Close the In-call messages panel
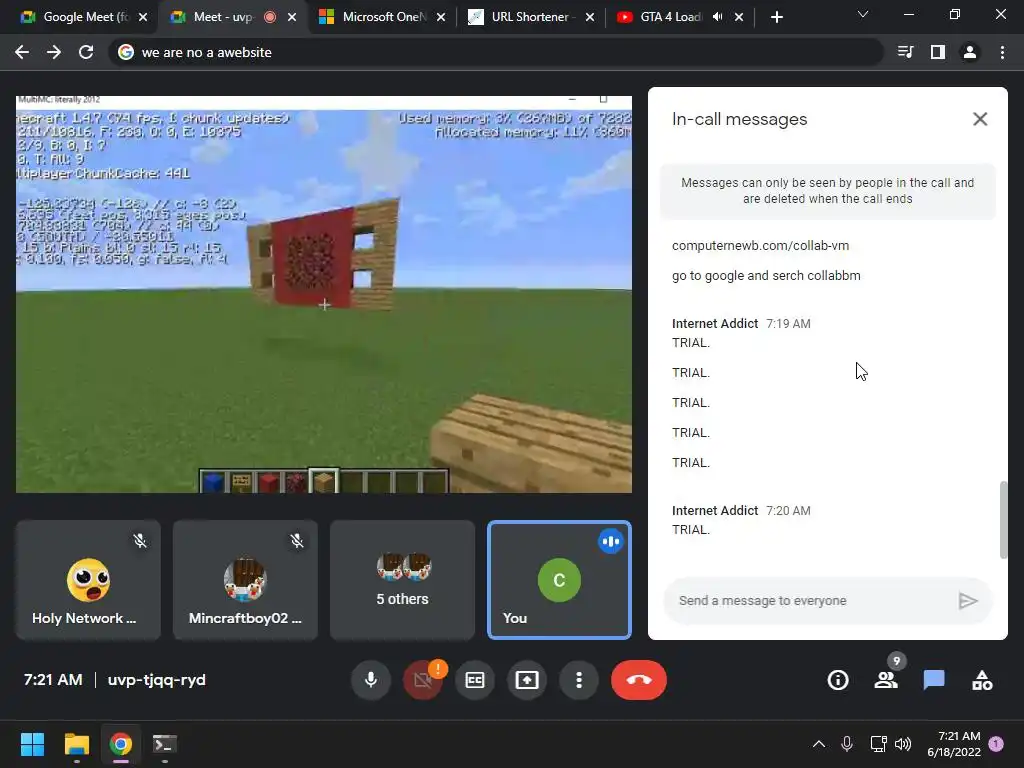The height and width of the screenshot is (768, 1024). 980,119
